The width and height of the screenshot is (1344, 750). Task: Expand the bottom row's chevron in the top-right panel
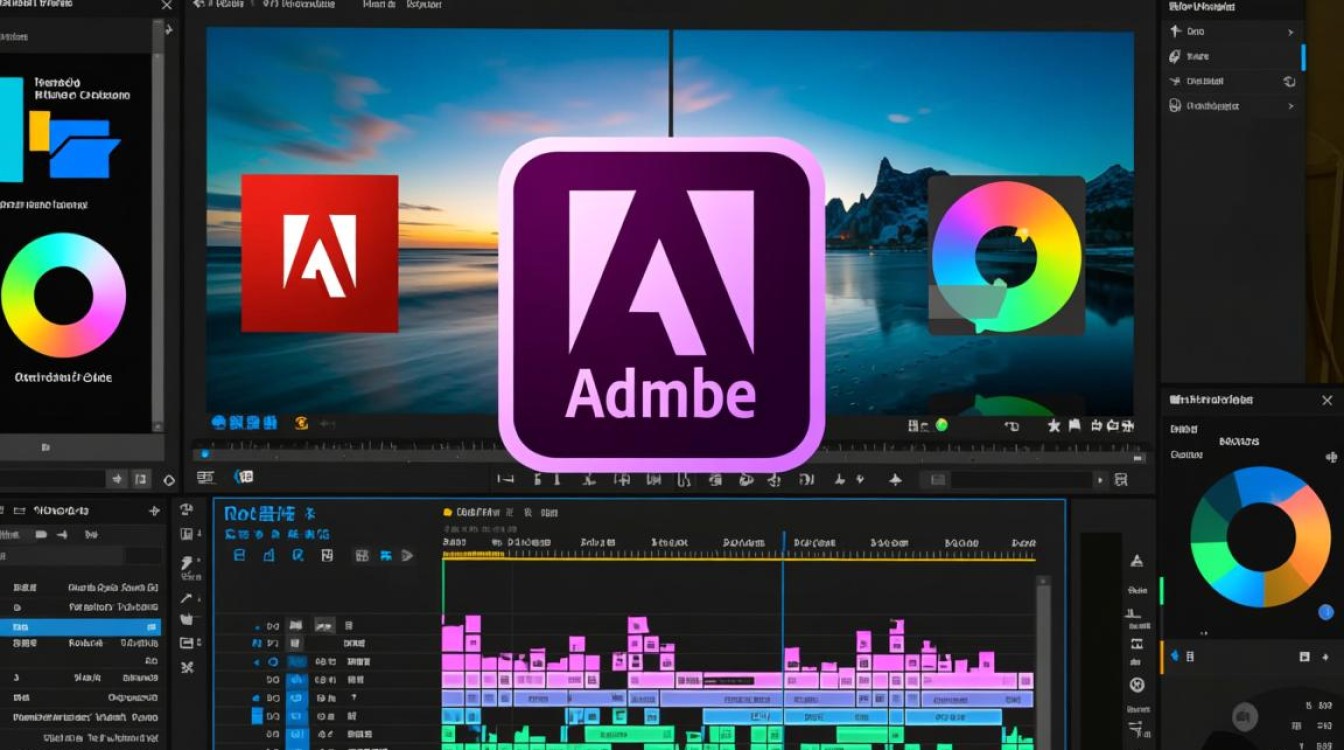tap(1290, 106)
